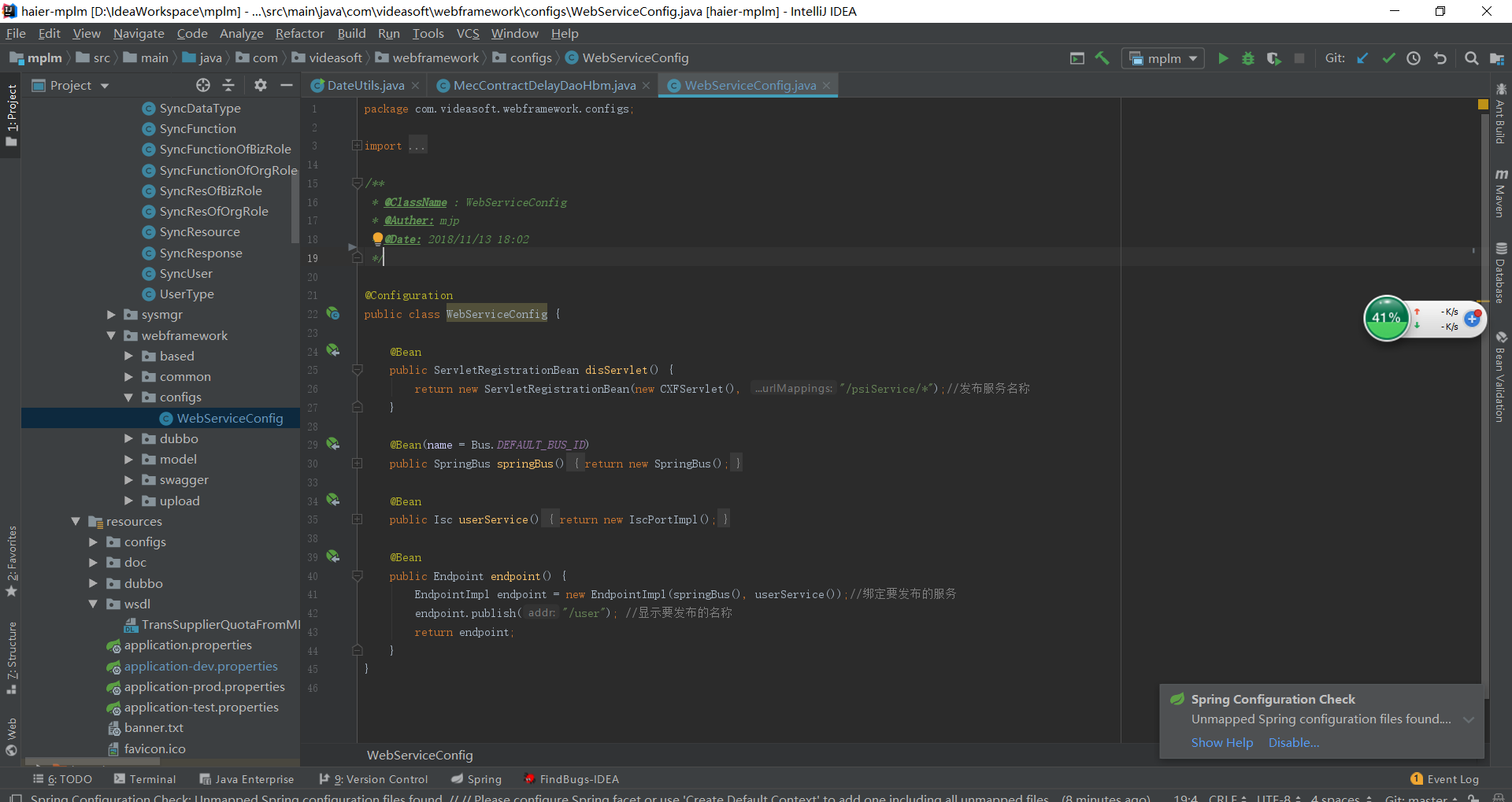1512x802 pixels.
Task: Collapse the endpoint method using its fold marker
Action: [x=358, y=575]
